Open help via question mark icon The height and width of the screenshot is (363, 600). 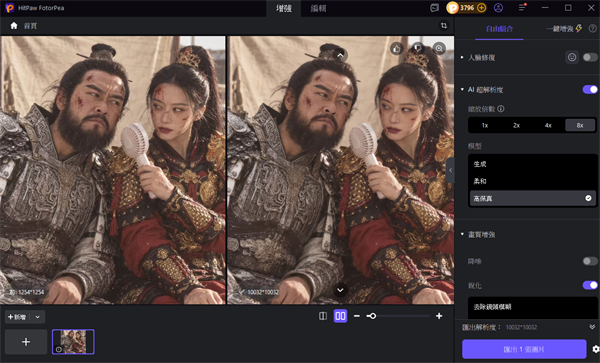[592, 28]
